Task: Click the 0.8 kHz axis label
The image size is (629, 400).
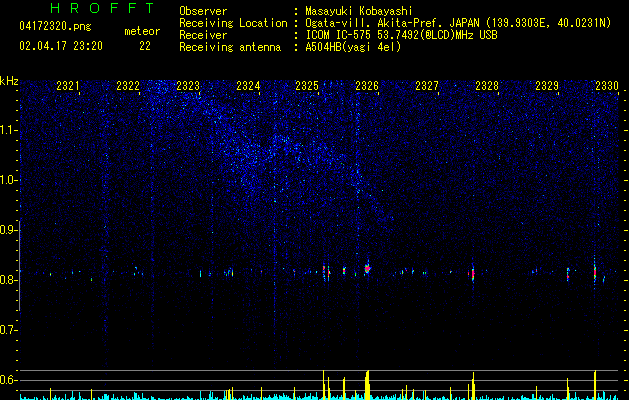Action: pyautogui.click(x=8, y=280)
